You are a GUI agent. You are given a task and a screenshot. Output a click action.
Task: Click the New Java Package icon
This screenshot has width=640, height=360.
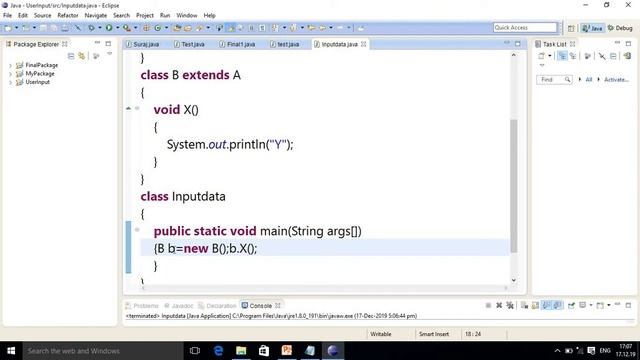click(146, 28)
